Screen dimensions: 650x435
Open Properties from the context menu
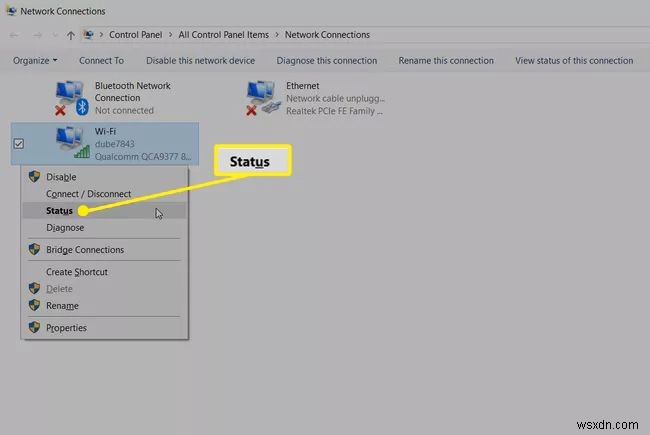click(105, 328)
